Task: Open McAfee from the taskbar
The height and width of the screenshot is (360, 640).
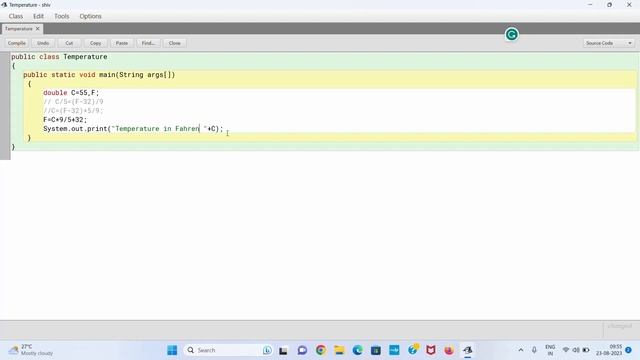Action: (x=431, y=350)
